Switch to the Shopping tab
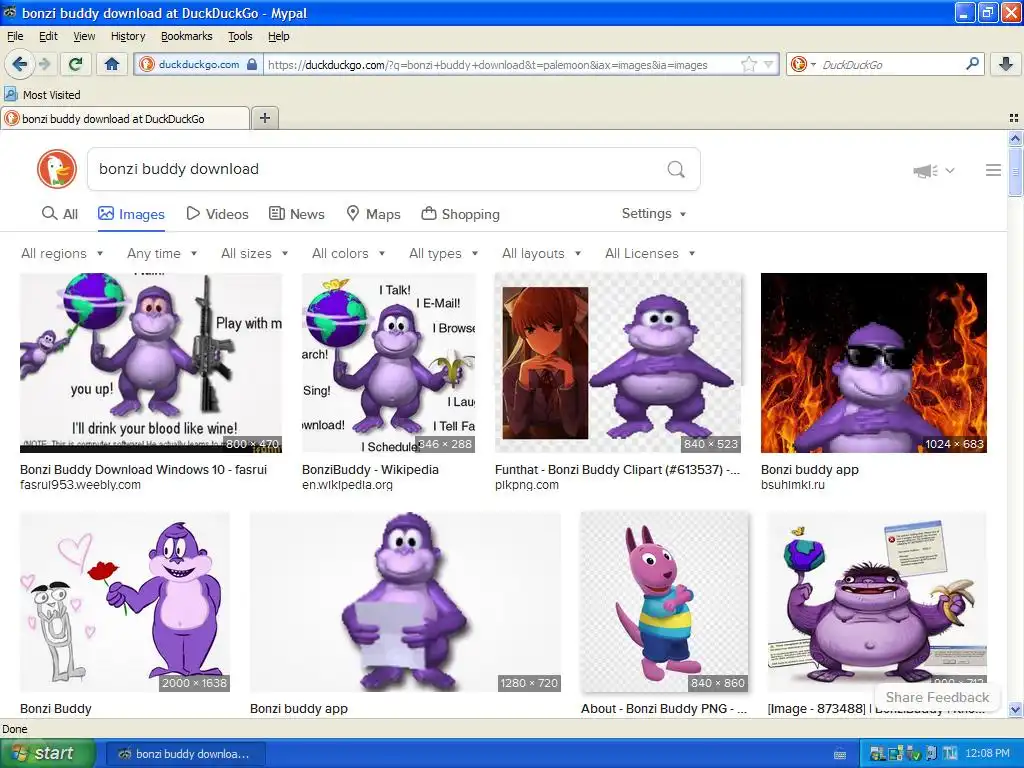The image size is (1024, 768). click(460, 214)
